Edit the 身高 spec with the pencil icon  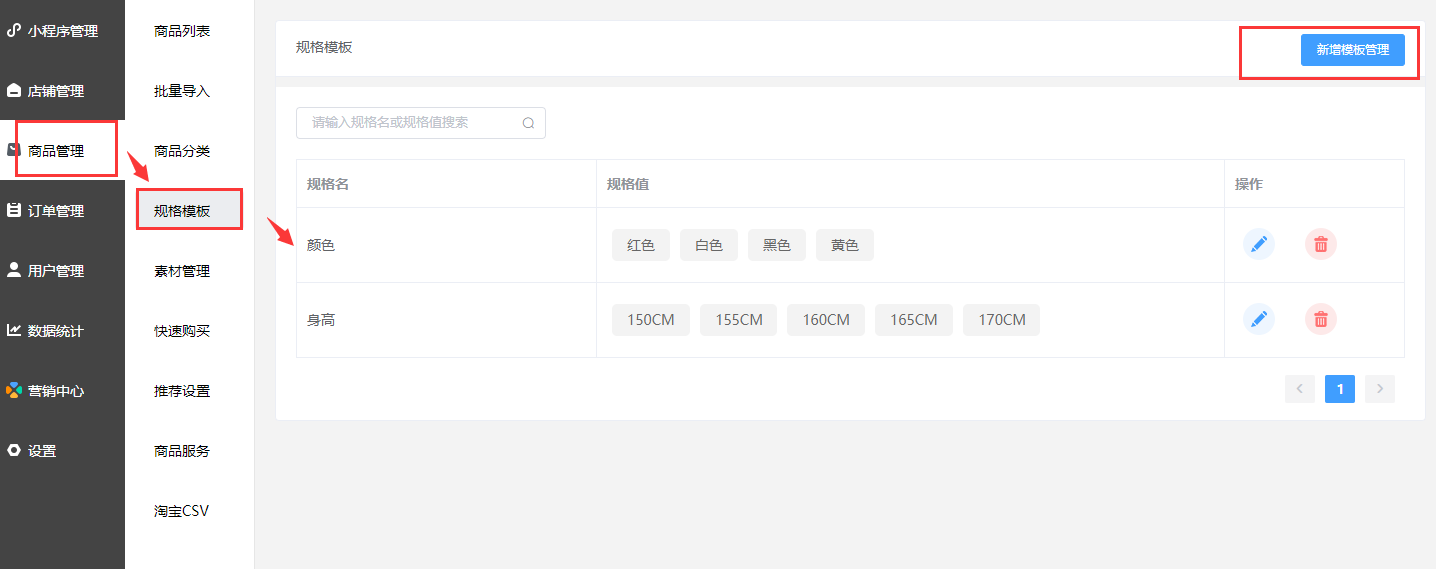1259,319
